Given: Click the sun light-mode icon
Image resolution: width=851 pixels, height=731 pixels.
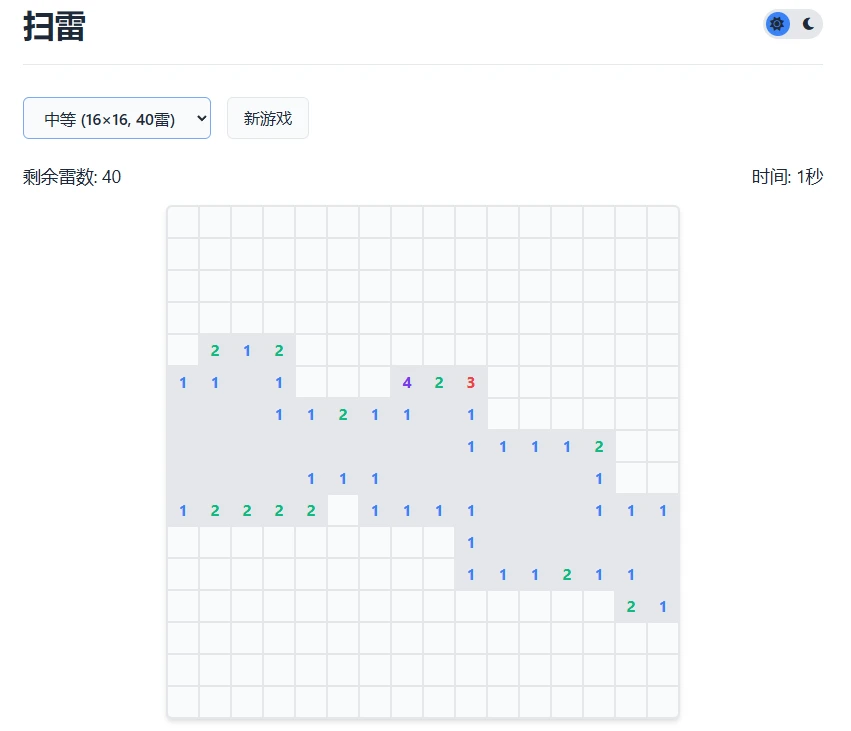Looking at the screenshot, I should [x=778, y=24].
